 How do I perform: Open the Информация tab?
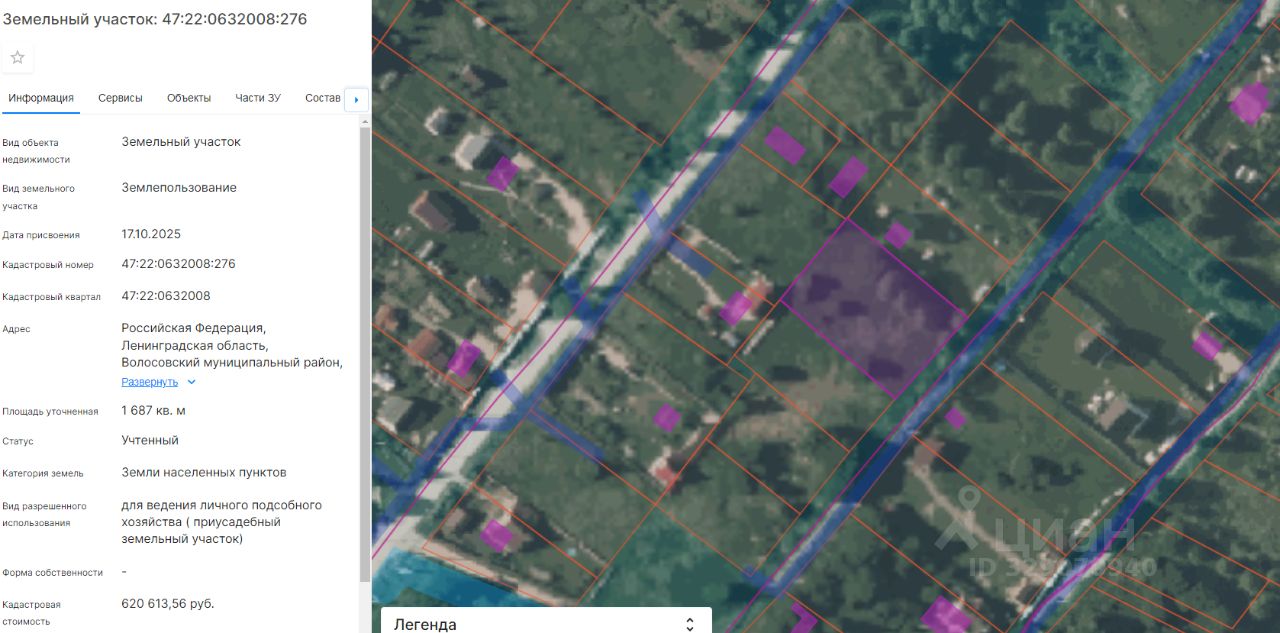click(x=41, y=98)
